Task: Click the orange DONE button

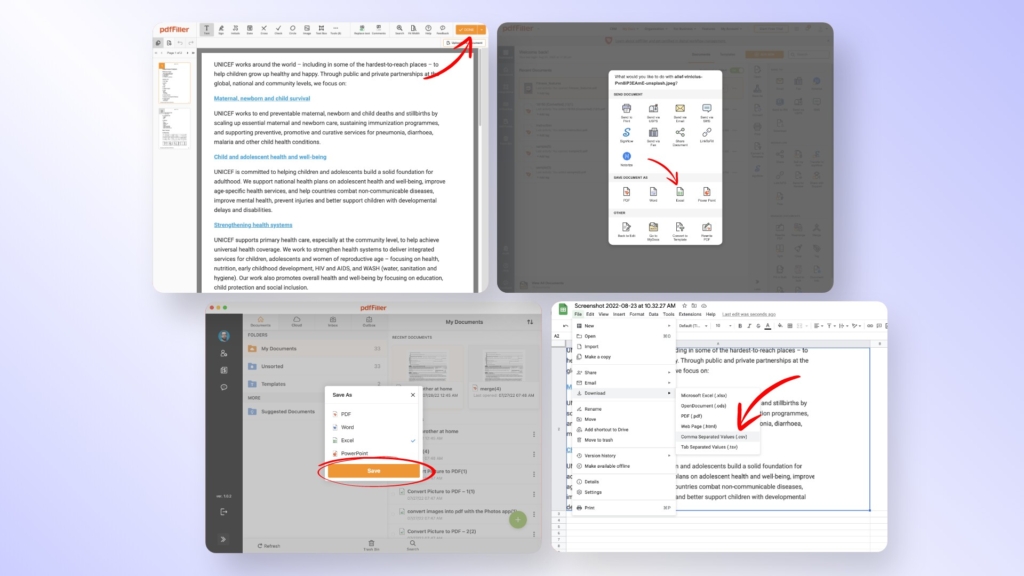Action: 466,30
